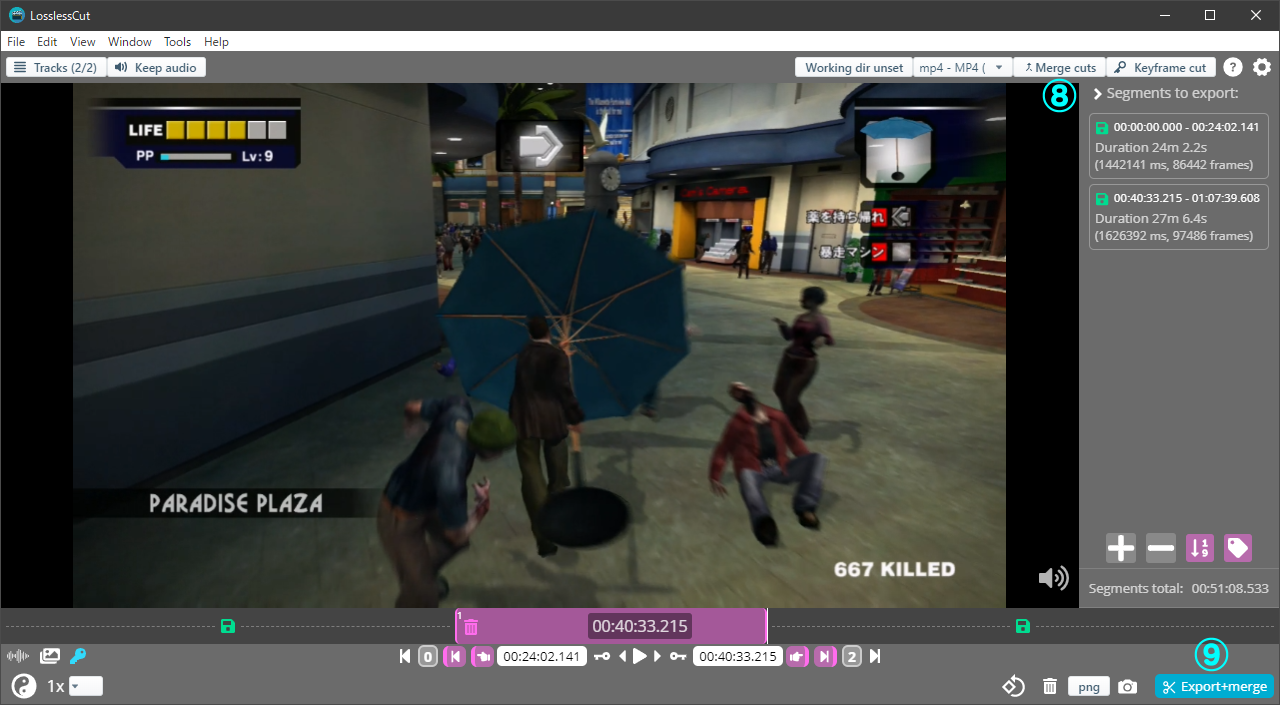Viewport: 1280px width, 705px height.
Task: Click the rotation preview icon
Action: click(1014, 686)
